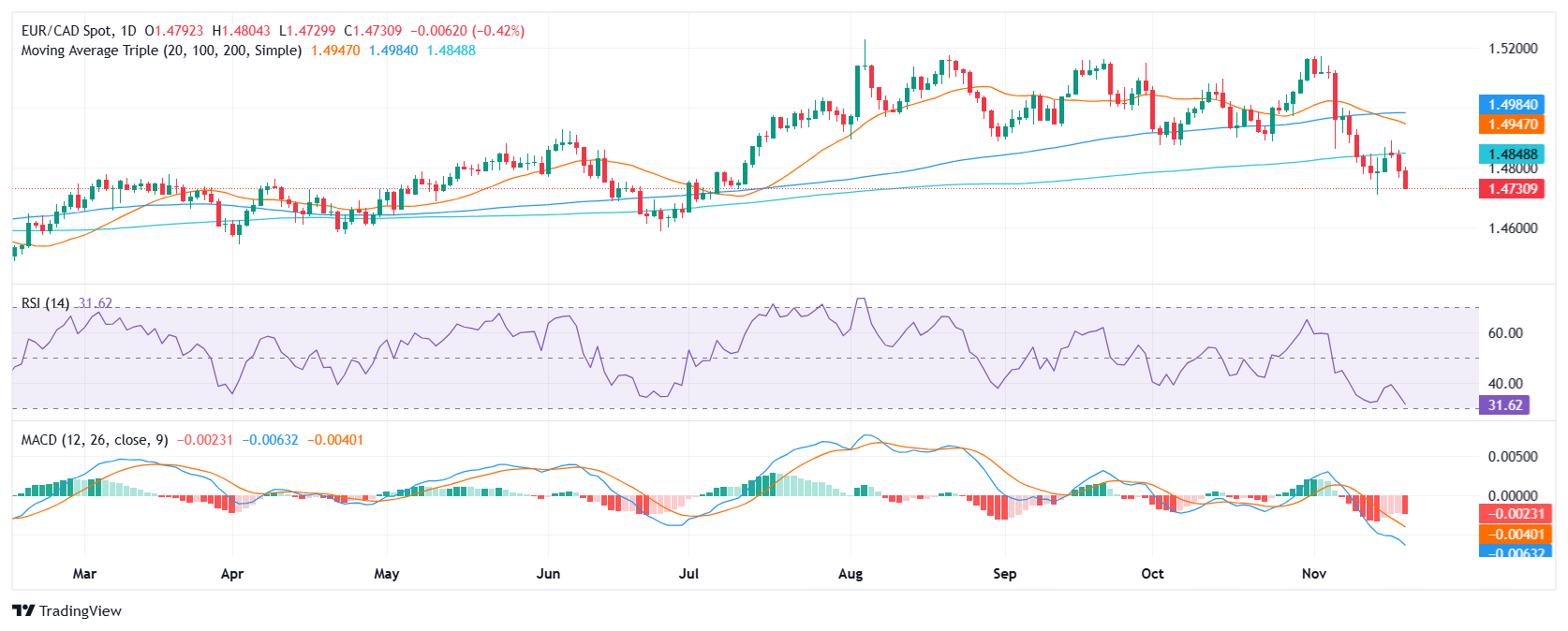The width and height of the screenshot is (1568, 631).
Task: Click the Mar label on time axis
Action: tap(84, 574)
